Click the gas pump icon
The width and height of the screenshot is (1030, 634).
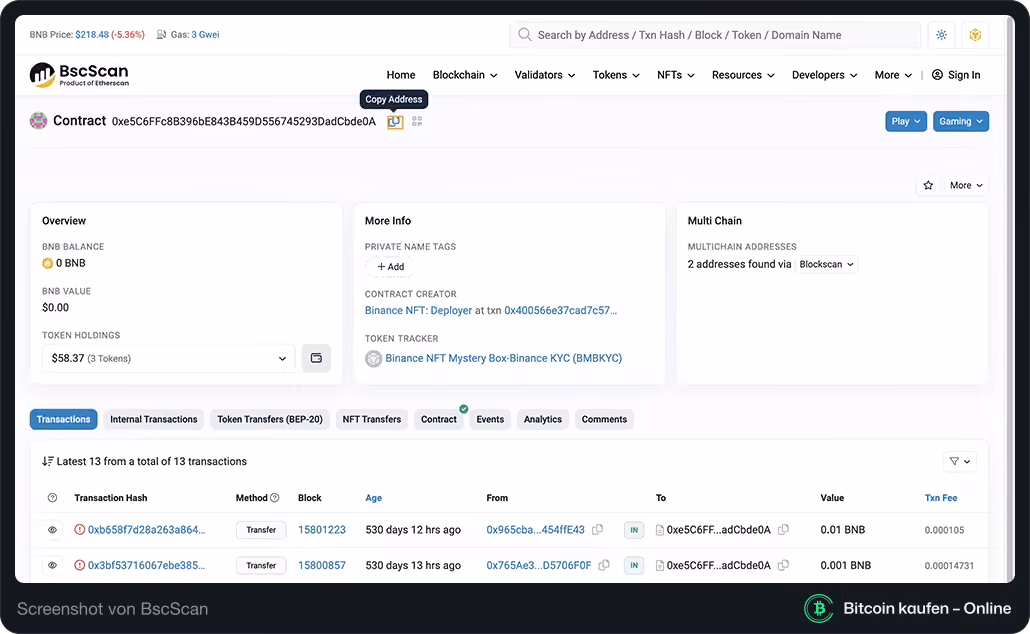(161, 35)
